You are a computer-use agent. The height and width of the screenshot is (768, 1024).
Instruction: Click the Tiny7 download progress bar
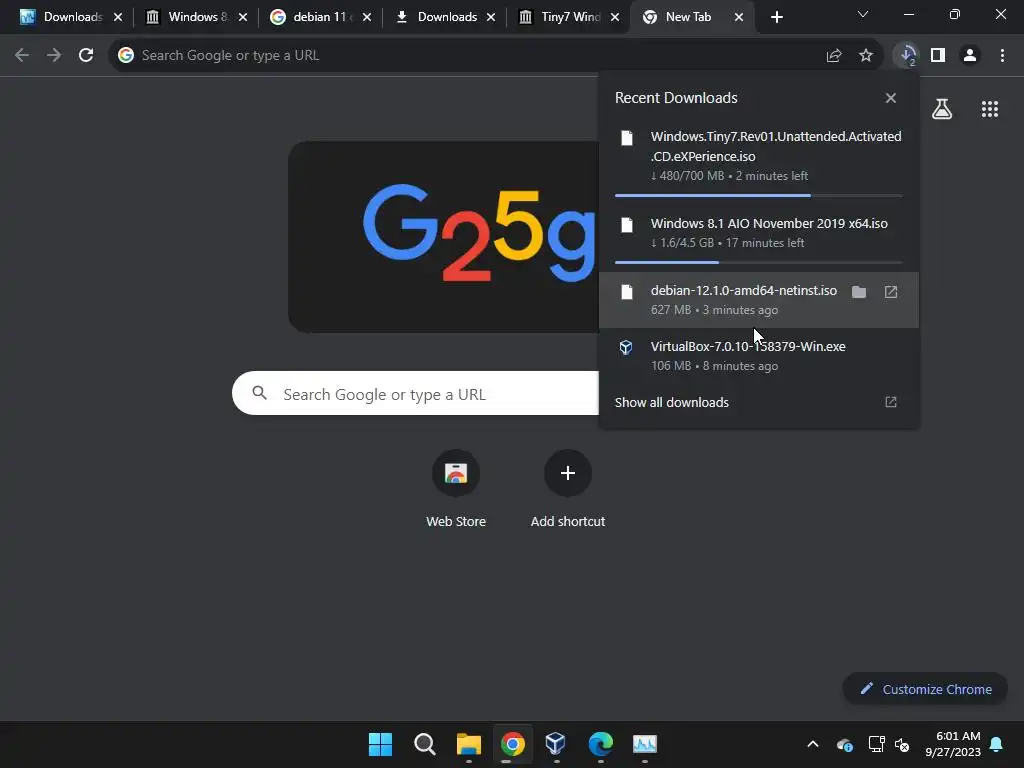[x=759, y=195]
